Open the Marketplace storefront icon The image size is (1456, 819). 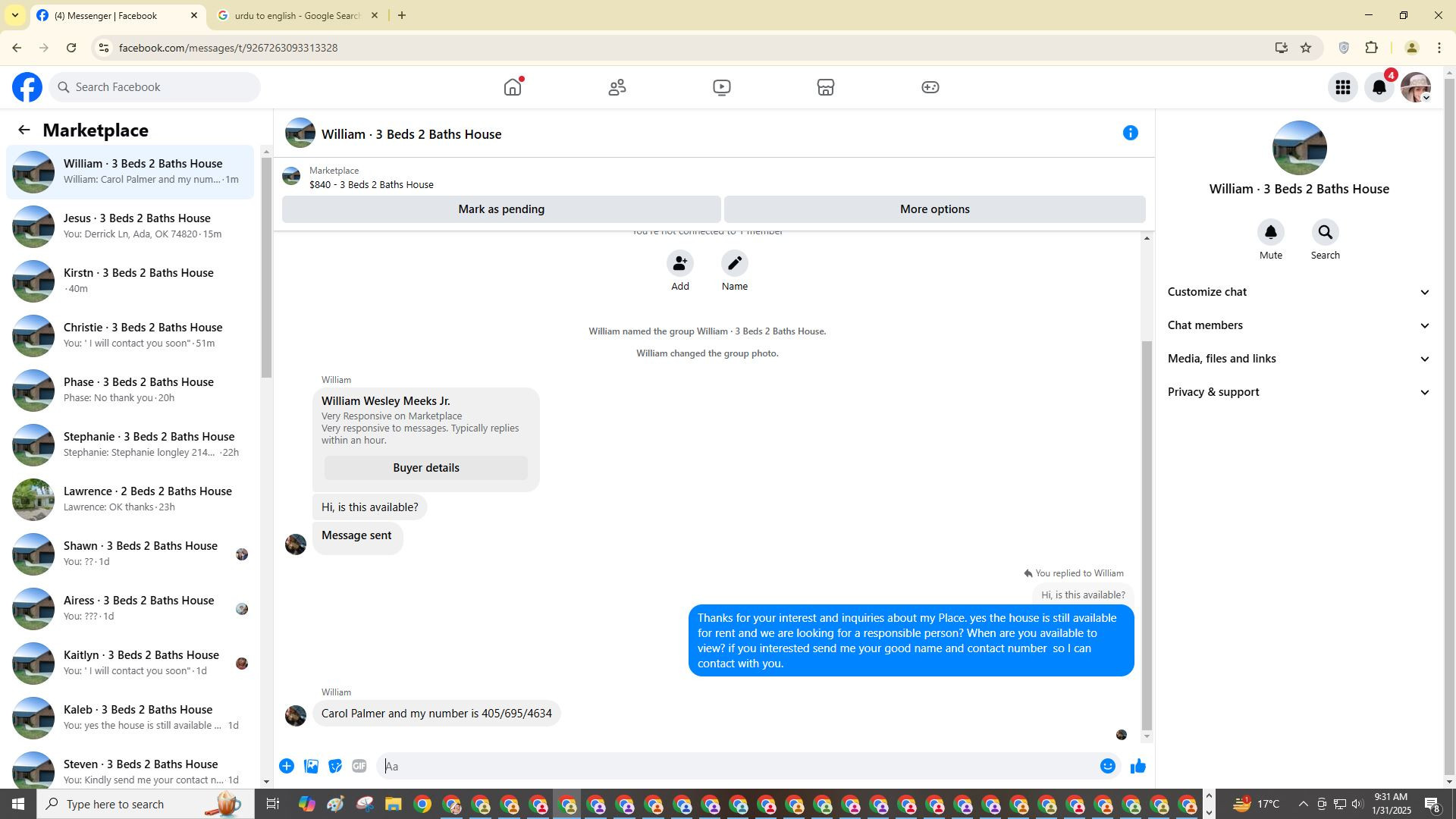pyautogui.click(x=826, y=87)
